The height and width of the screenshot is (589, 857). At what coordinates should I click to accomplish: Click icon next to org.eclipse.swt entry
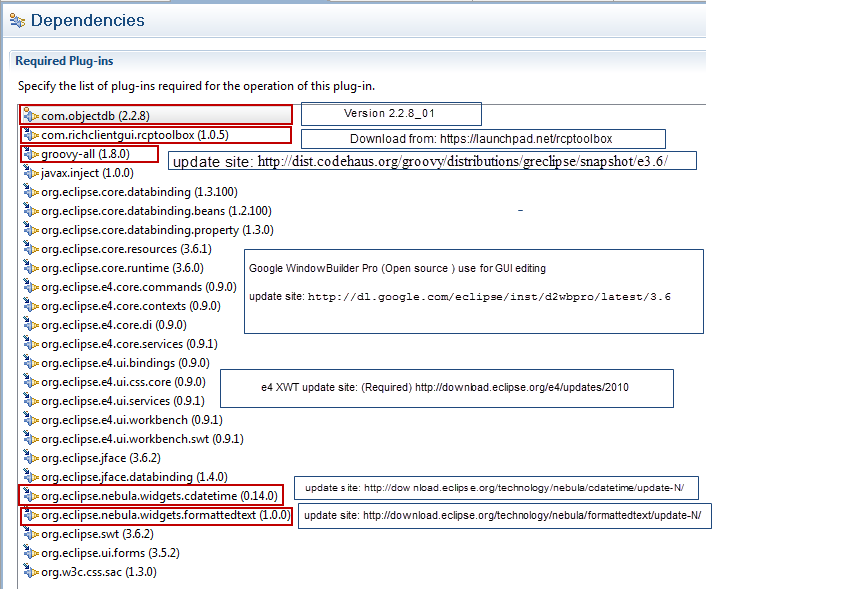(x=31, y=534)
